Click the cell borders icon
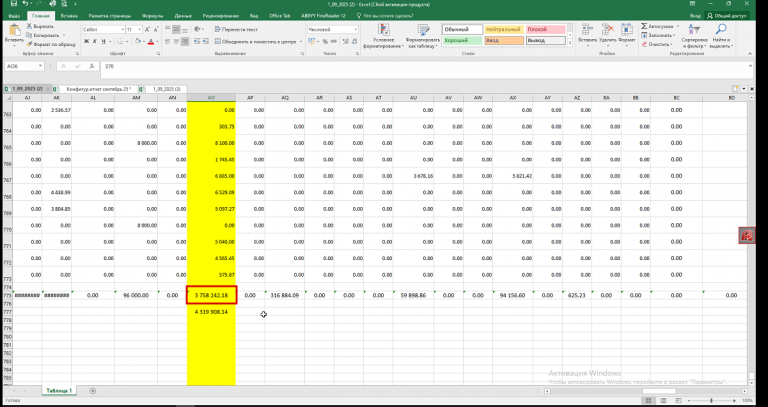Viewport: 768px width, 407px height. pos(120,42)
